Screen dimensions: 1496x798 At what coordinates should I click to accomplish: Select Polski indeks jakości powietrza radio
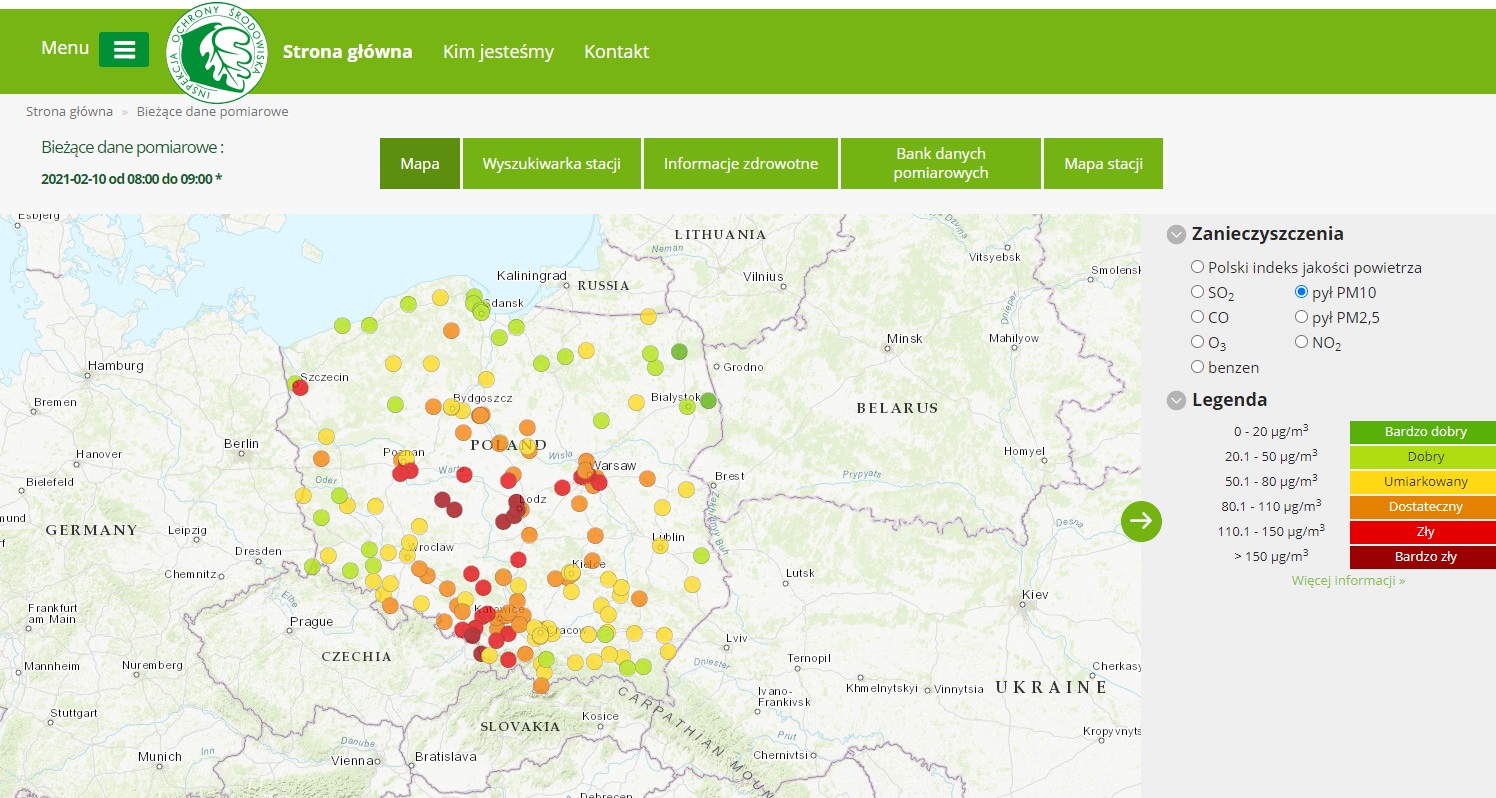click(1197, 267)
